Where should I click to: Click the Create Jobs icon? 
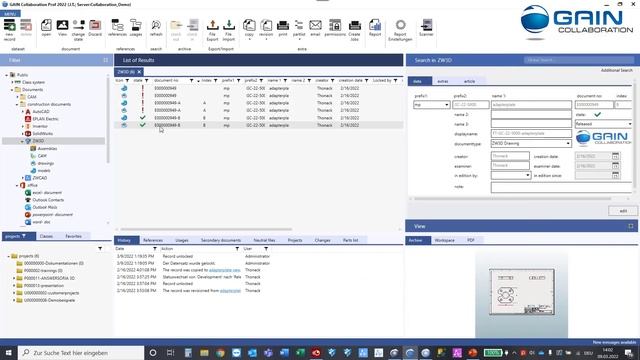[354, 30]
